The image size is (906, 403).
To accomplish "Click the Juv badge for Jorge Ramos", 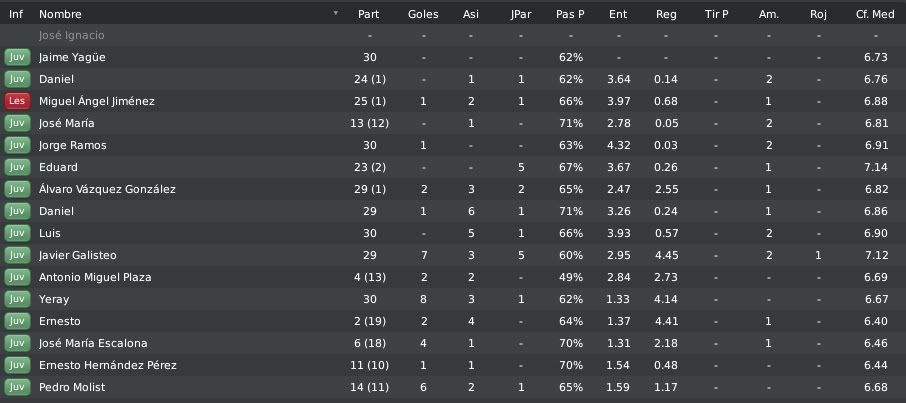I will (17, 145).
